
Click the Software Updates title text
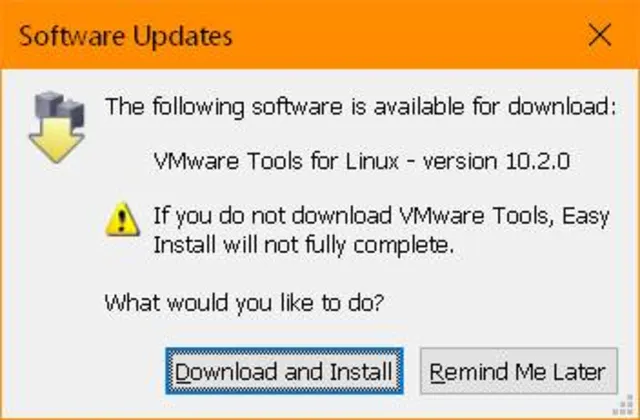click(126, 37)
